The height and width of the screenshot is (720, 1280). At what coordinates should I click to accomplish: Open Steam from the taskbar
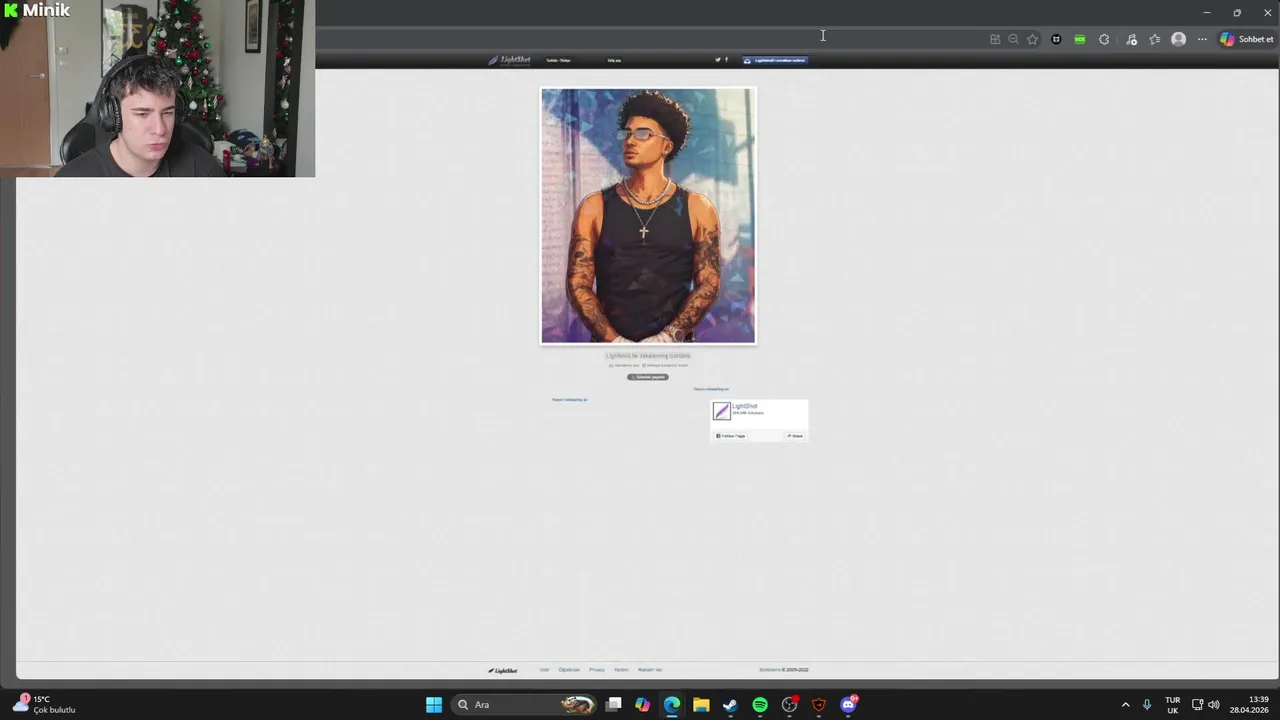pyautogui.click(x=730, y=705)
